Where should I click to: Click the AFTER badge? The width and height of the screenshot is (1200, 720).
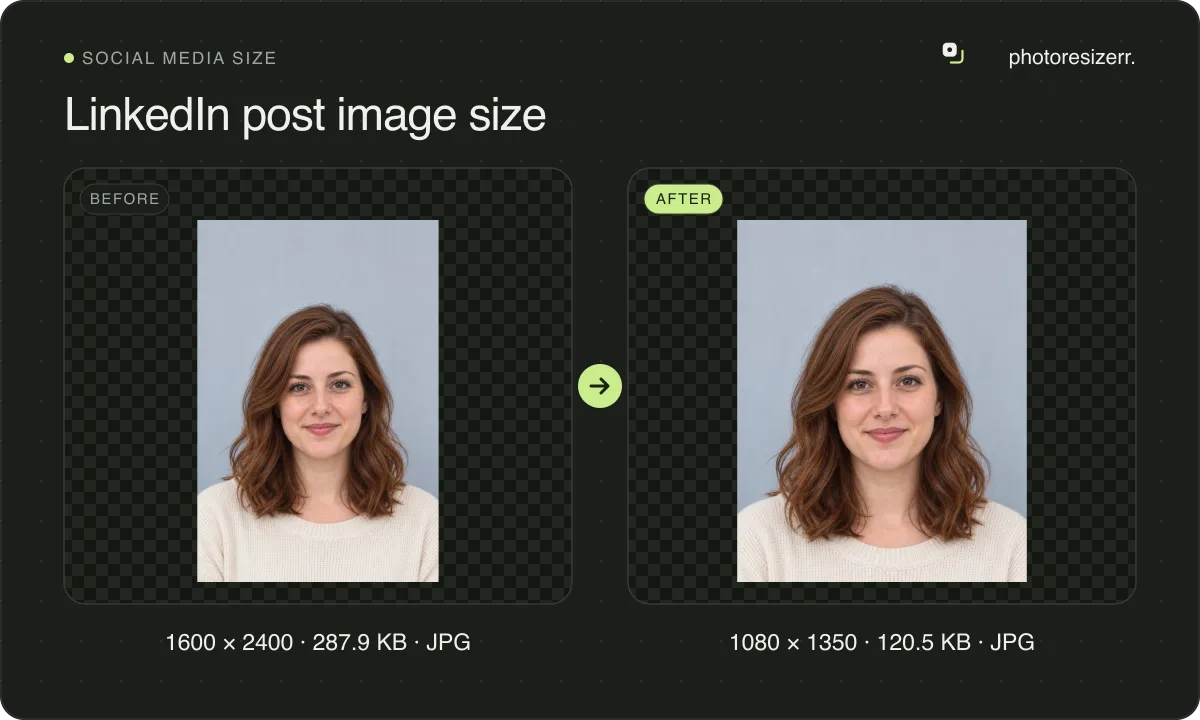click(x=683, y=199)
